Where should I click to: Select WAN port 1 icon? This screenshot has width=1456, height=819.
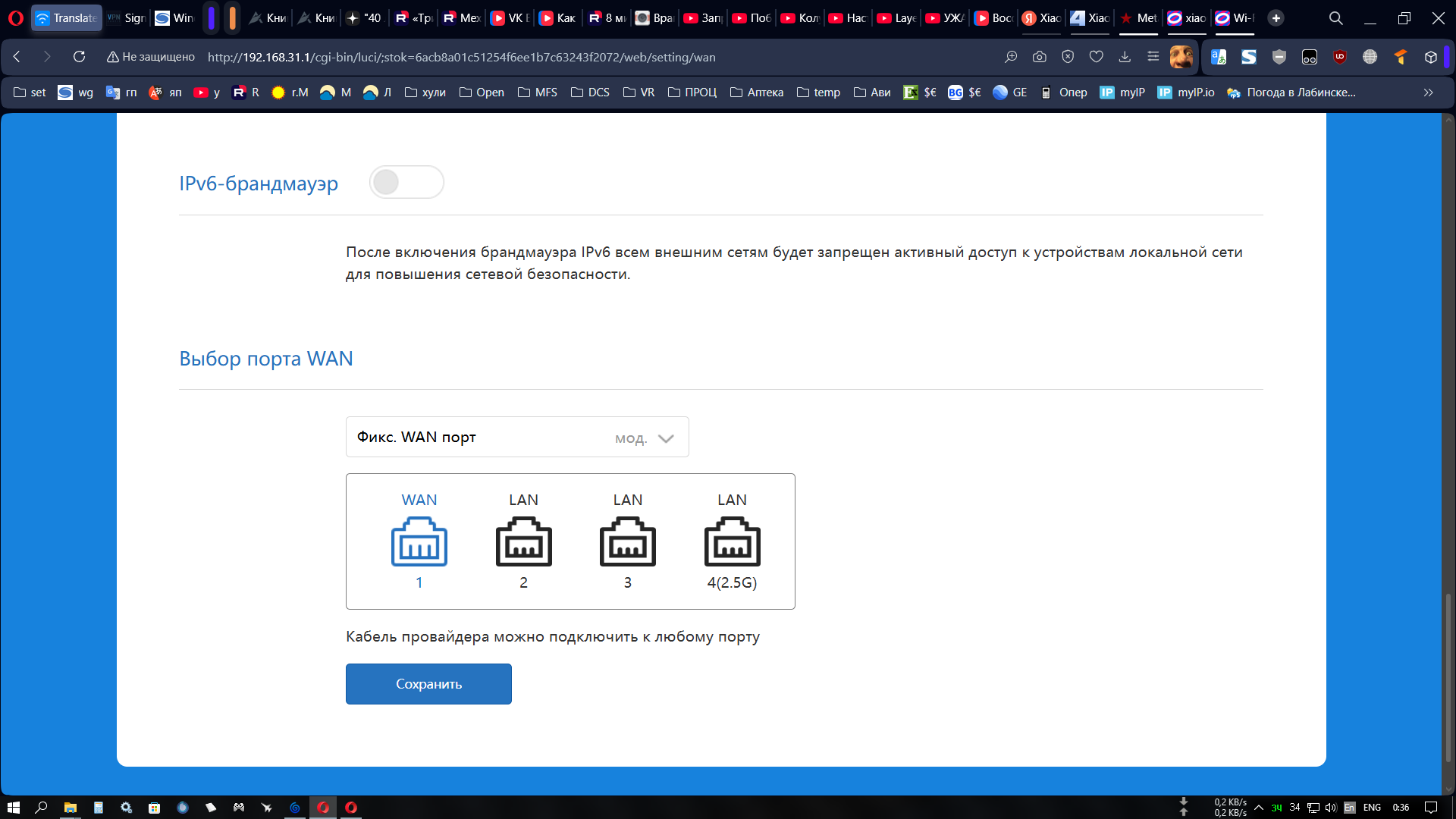pyautogui.click(x=419, y=541)
